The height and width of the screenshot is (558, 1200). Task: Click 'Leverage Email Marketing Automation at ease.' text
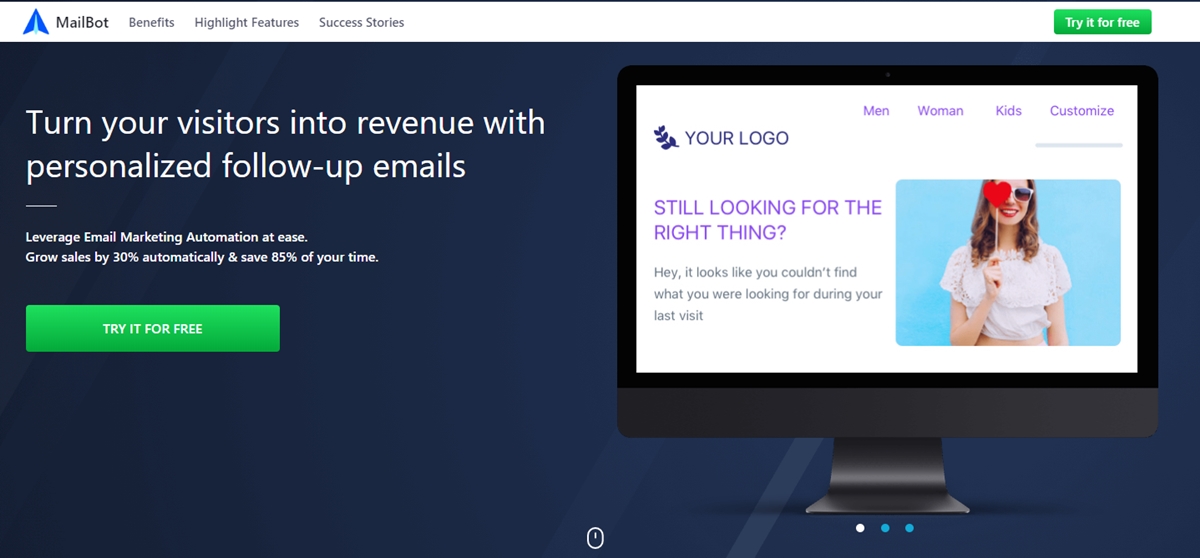coord(167,237)
